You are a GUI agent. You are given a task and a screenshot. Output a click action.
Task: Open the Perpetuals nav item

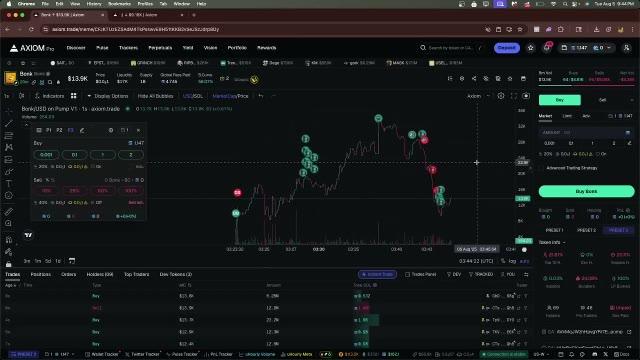point(160,48)
